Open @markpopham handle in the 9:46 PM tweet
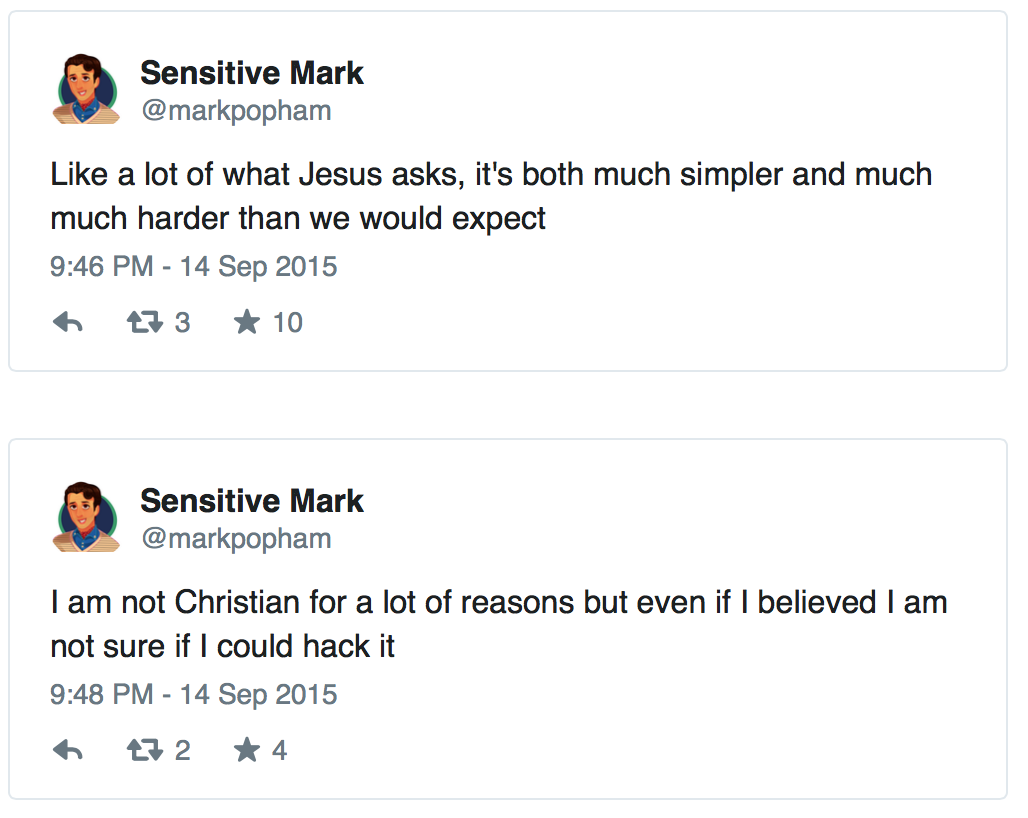The width and height of the screenshot is (1028, 818). tap(235, 110)
